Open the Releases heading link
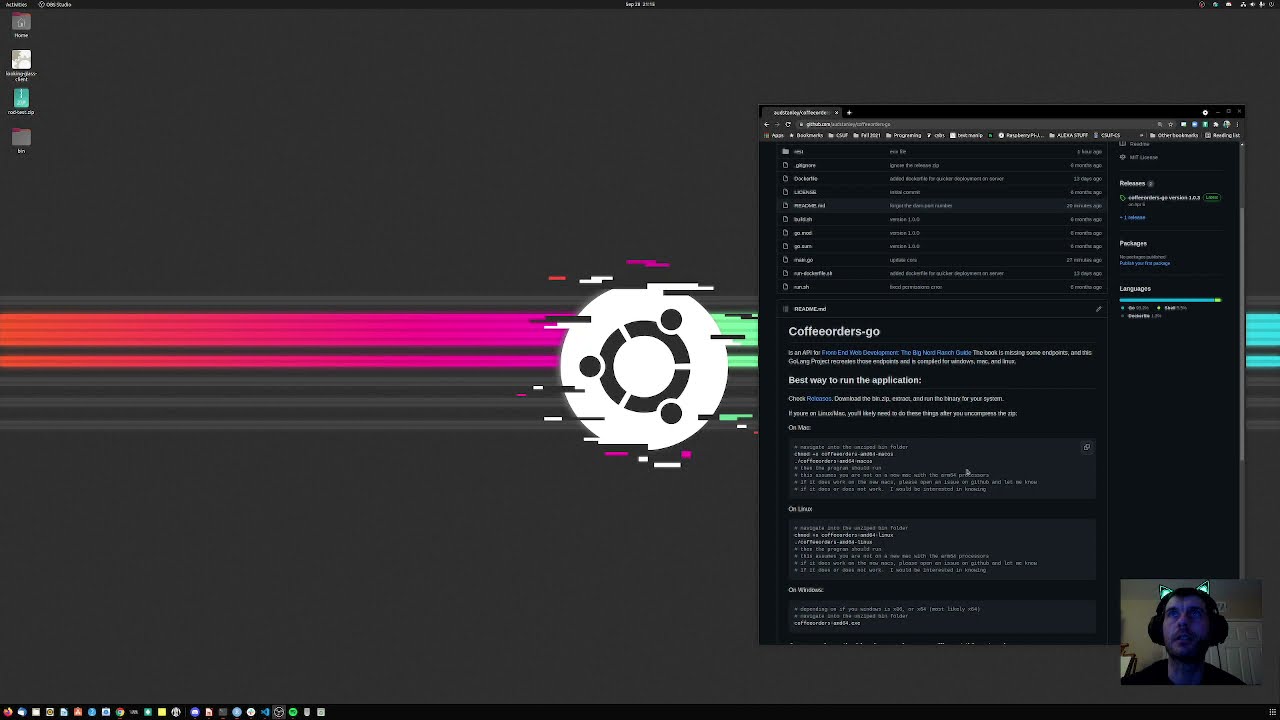Image resolution: width=1280 pixels, height=720 pixels. pyautogui.click(x=1132, y=183)
